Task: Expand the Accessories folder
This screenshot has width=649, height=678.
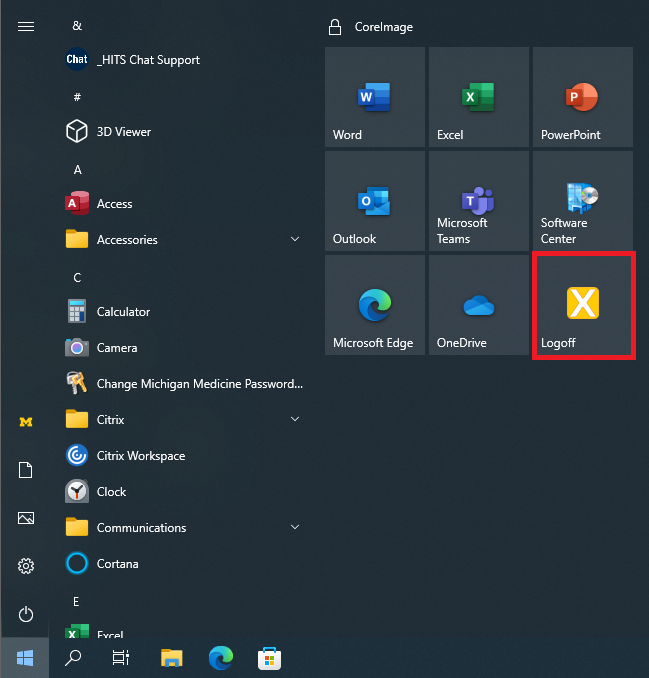Action: point(184,239)
